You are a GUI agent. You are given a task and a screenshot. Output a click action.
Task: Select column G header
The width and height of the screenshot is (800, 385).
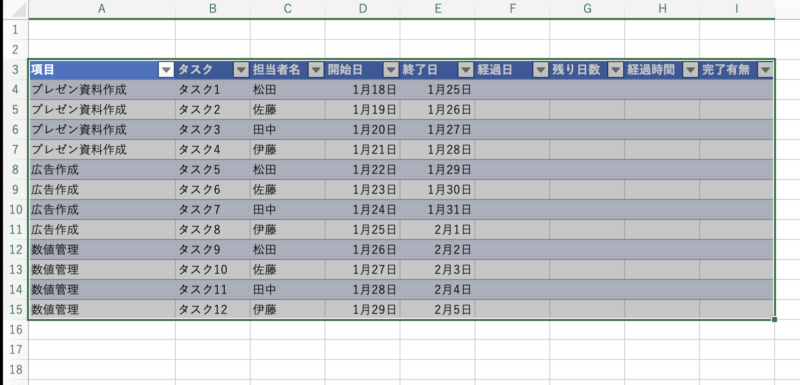click(587, 9)
